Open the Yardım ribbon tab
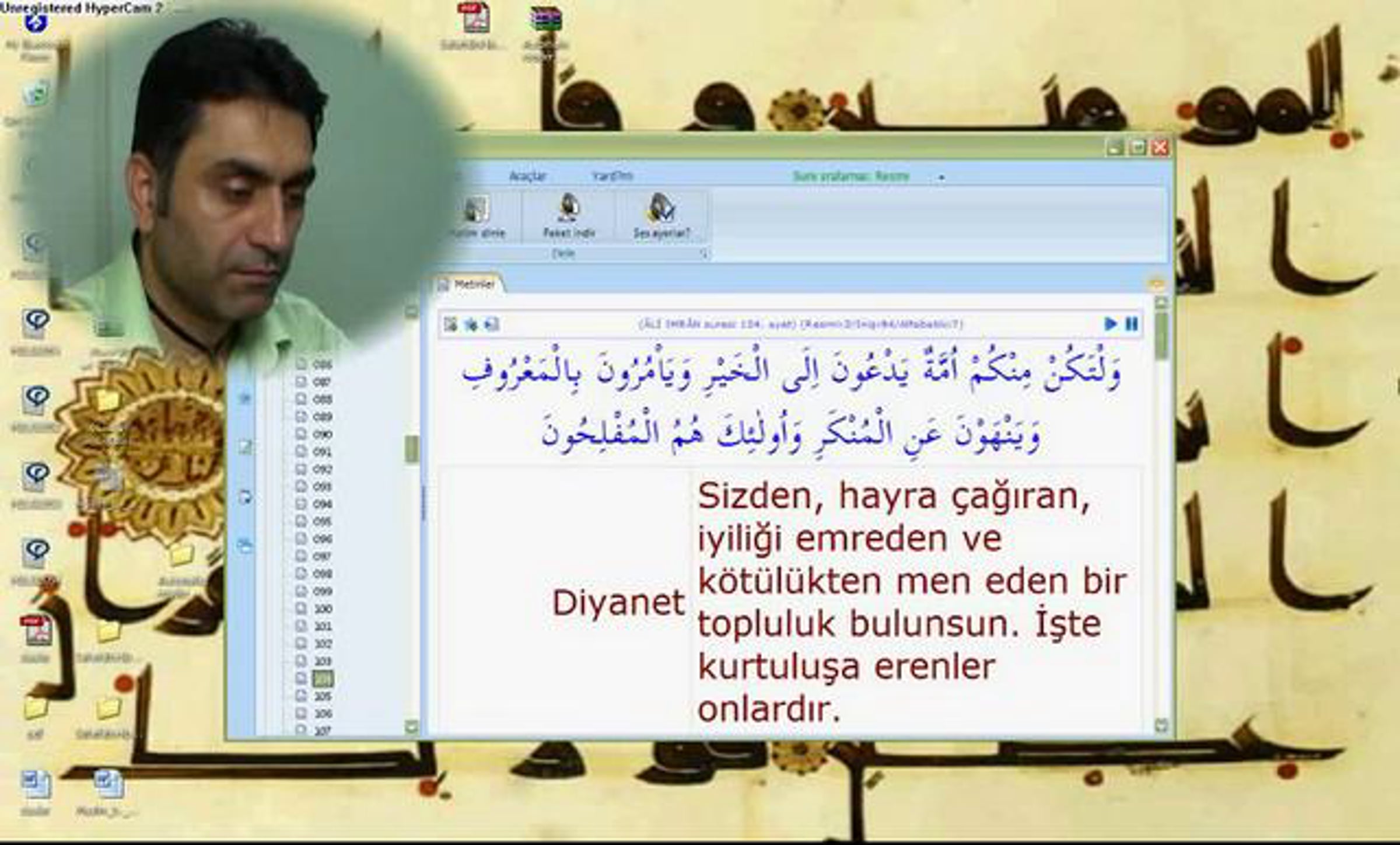Image resolution: width=1400 pixels, height=845 pixels. 612,176
